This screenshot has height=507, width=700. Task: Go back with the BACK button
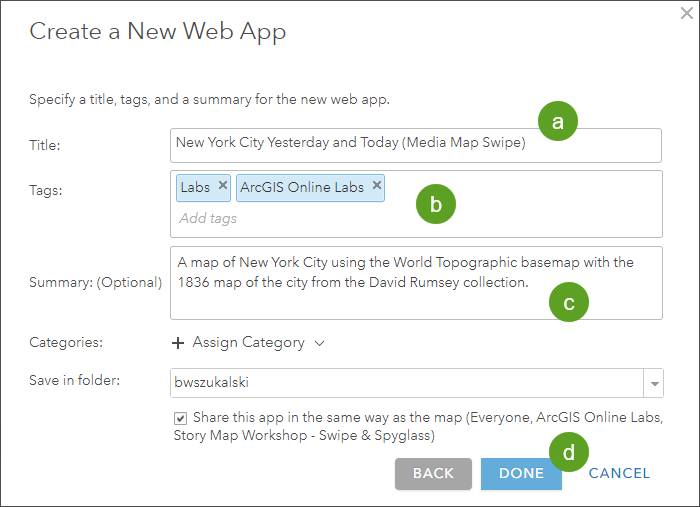coord(433,474)
